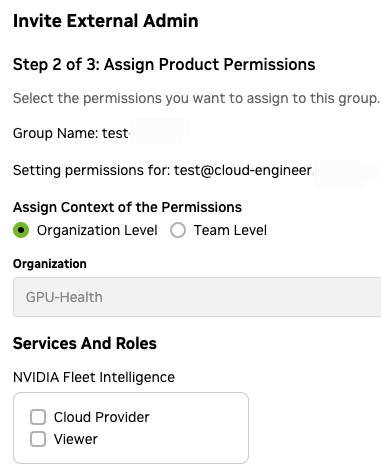Click the 'Services And Roles' heading
Image resolution: width=381 pixels, height=473 pixels.
coord(85,343)
